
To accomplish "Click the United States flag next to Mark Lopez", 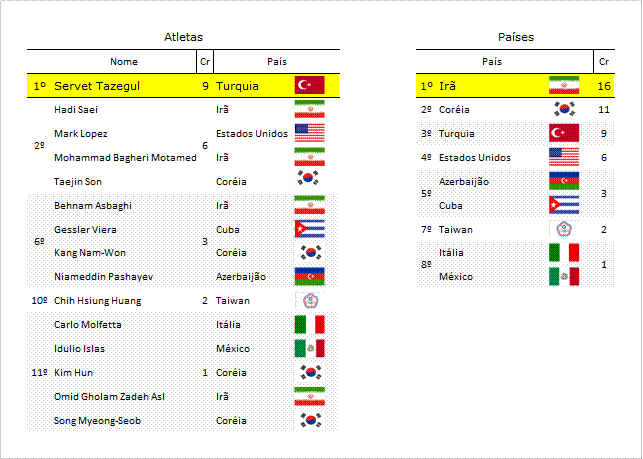I will coord(310,133).
